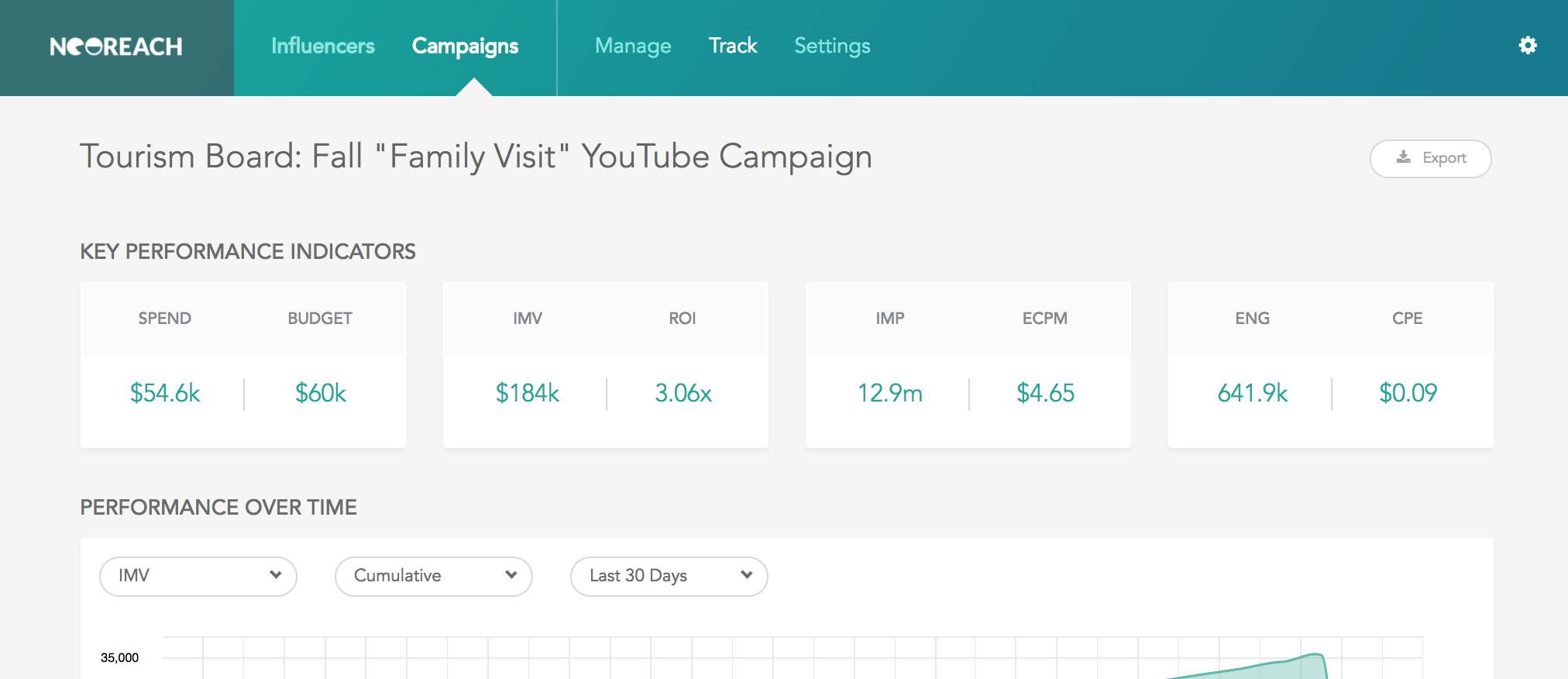Select the Campaigns tab
This screenshot has height=679, width=1568.
pyautogui.click(x=465, y=47)
